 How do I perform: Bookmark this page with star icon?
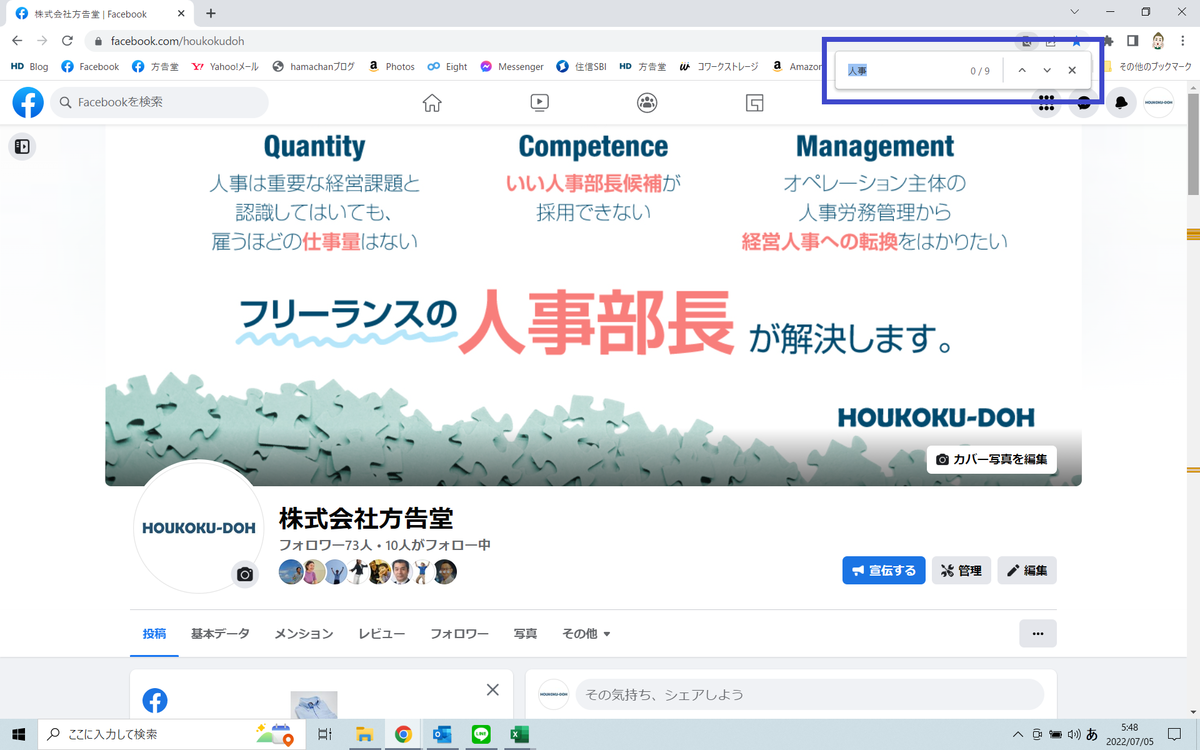pyautogui.click(x=1077, y=41)
